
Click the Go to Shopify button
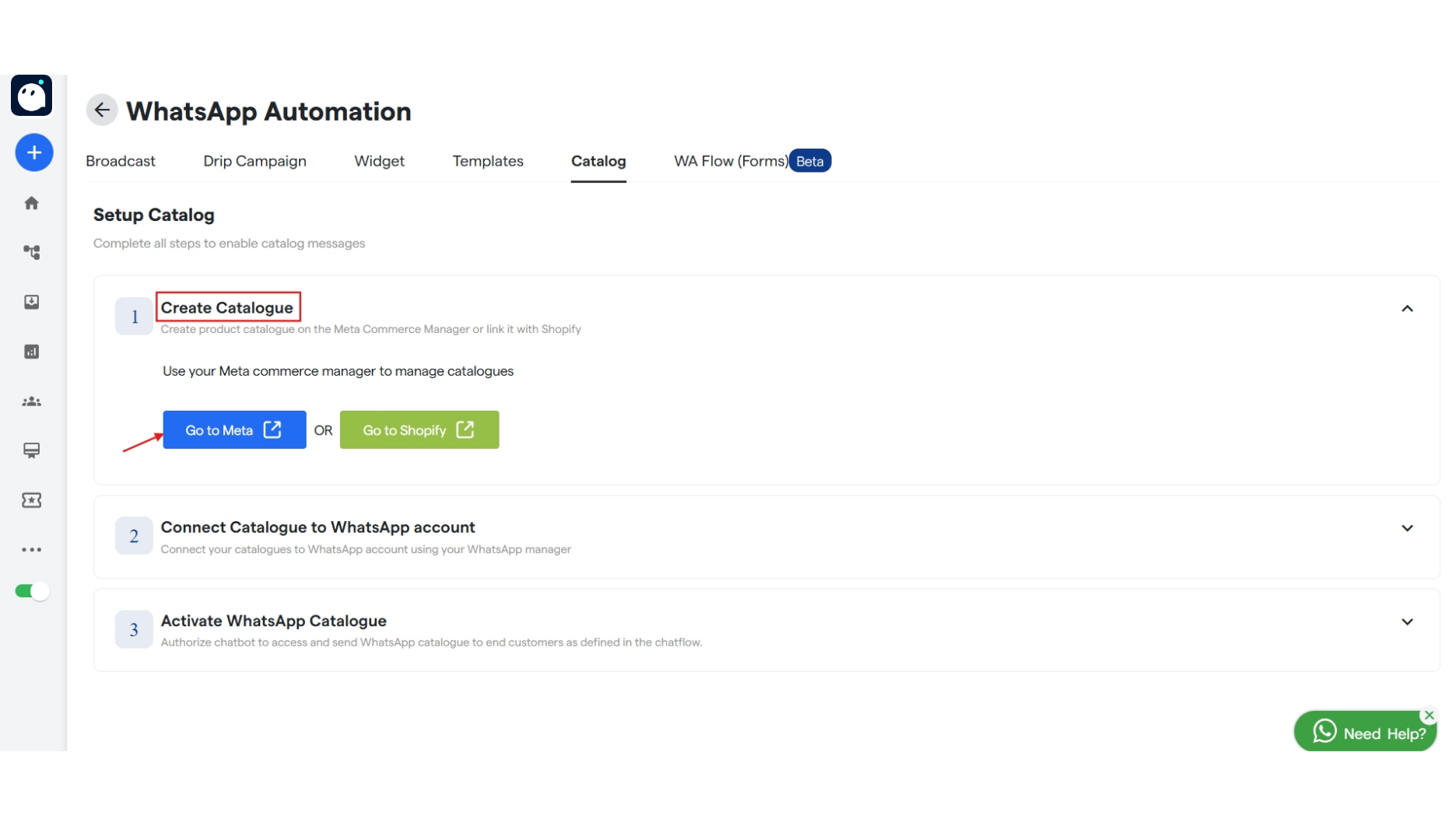[x=419, y=429]
